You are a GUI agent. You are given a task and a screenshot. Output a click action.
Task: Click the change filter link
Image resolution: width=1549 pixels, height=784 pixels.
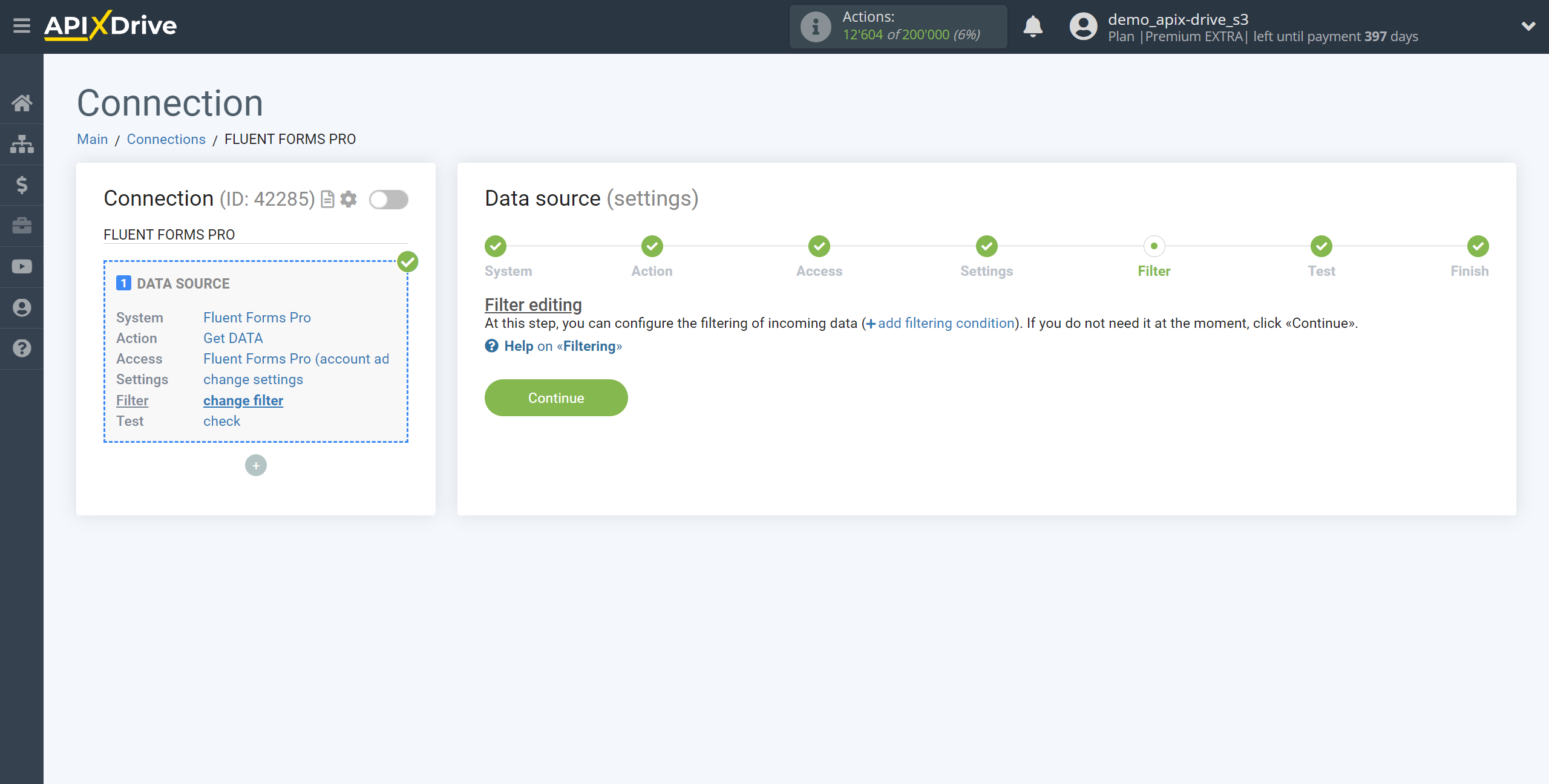tap(243, 400)
